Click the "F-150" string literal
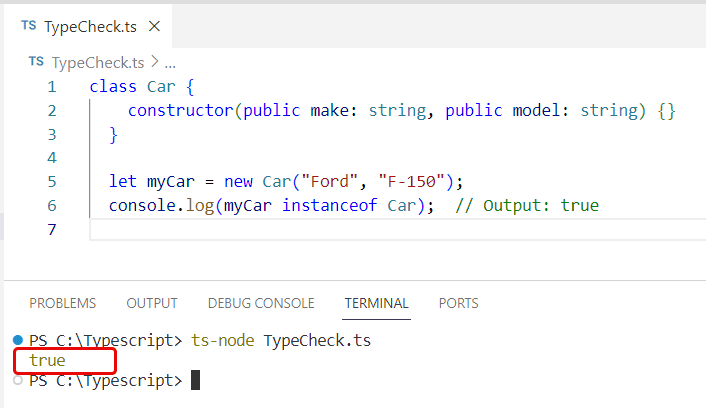Image resolution: width=706 pixels, height=408 pixels. (412, 181)
